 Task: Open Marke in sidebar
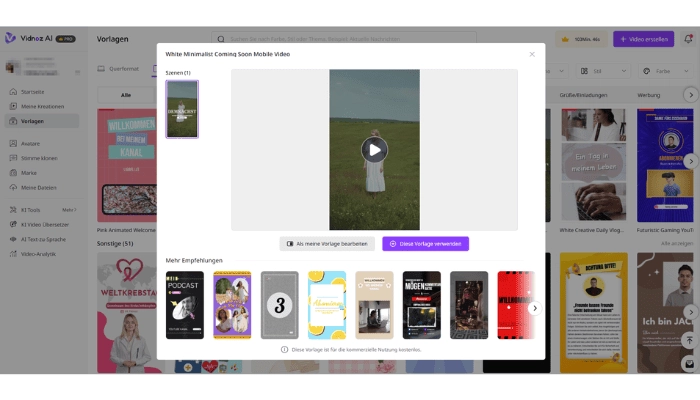click(x=29, y=173)
